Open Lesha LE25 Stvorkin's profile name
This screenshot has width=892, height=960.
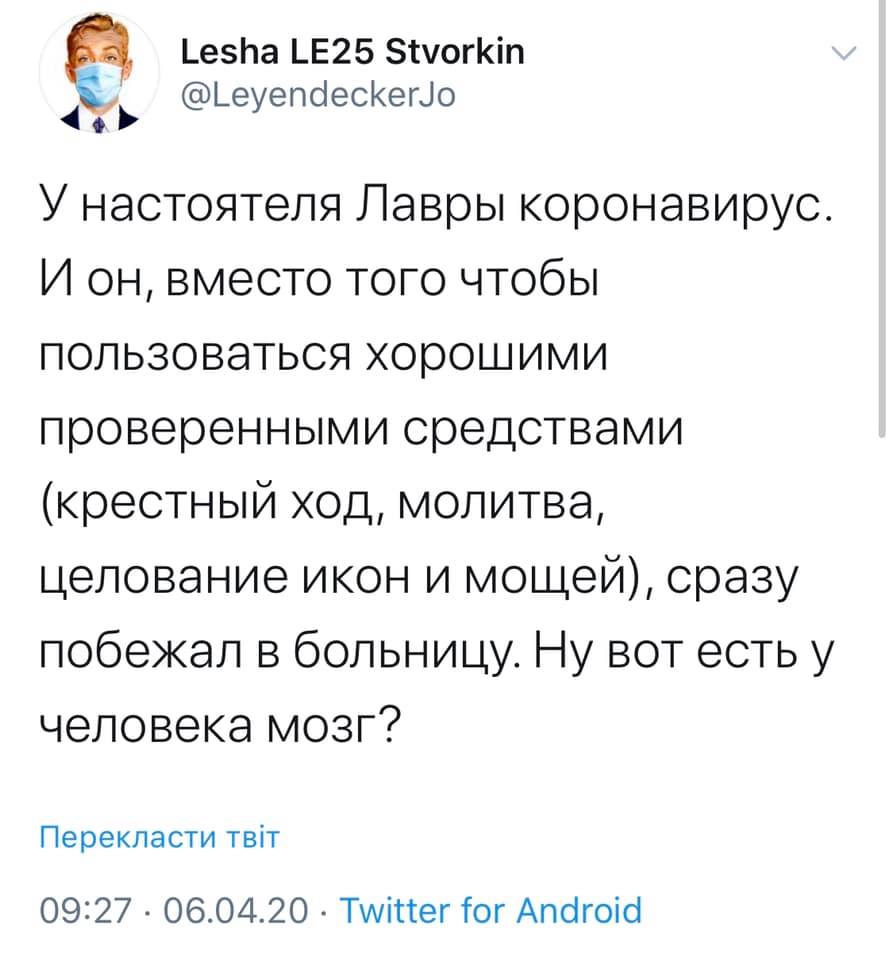point(354,53)
